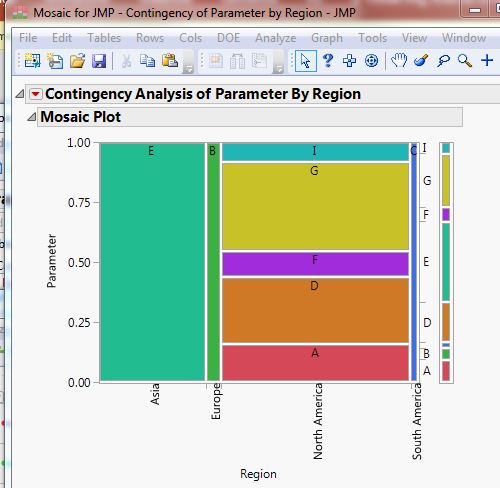Click the Mosaic Plot section title

click(80, 117)
